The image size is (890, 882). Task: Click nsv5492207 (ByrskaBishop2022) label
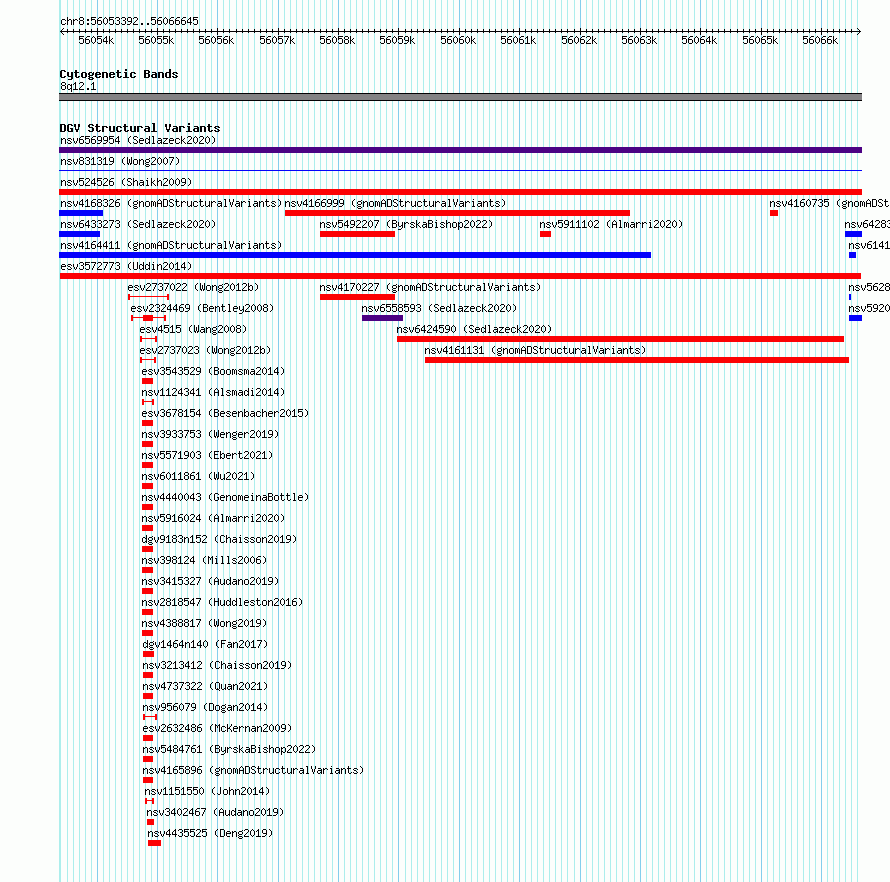(406, 224)
